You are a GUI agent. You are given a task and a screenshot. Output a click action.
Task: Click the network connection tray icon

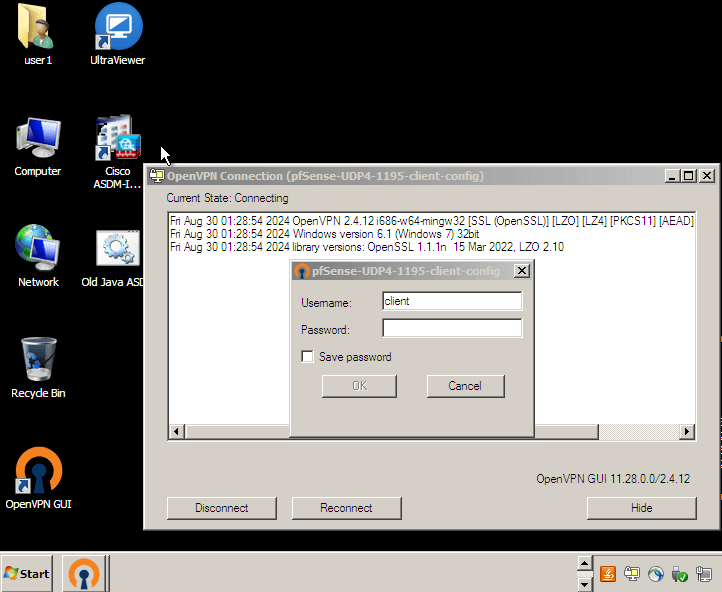click(704, 574)
